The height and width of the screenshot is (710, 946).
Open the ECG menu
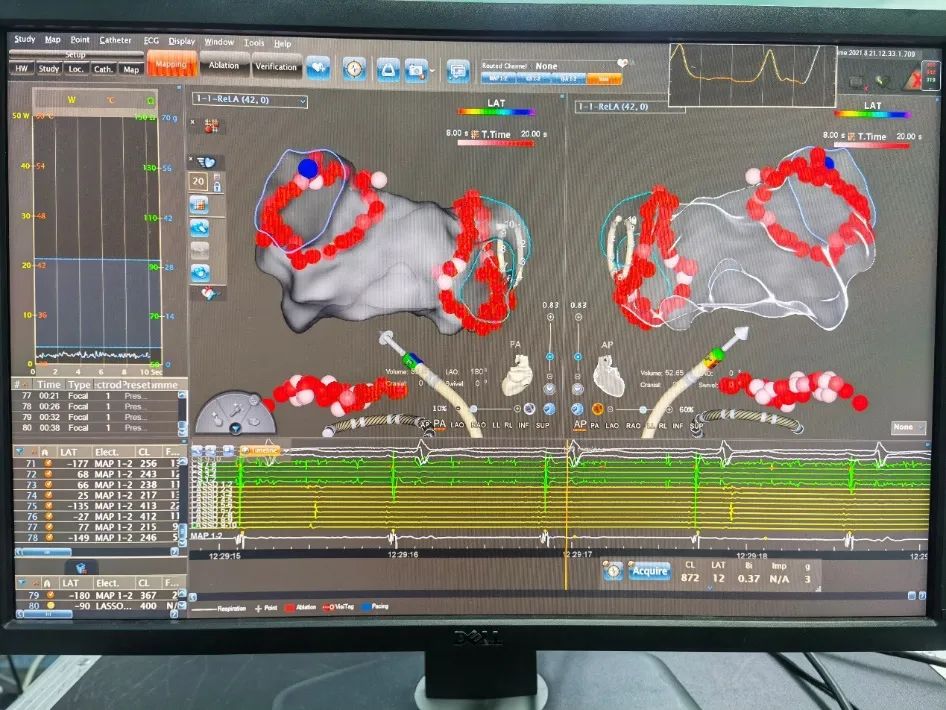point(151,40)
